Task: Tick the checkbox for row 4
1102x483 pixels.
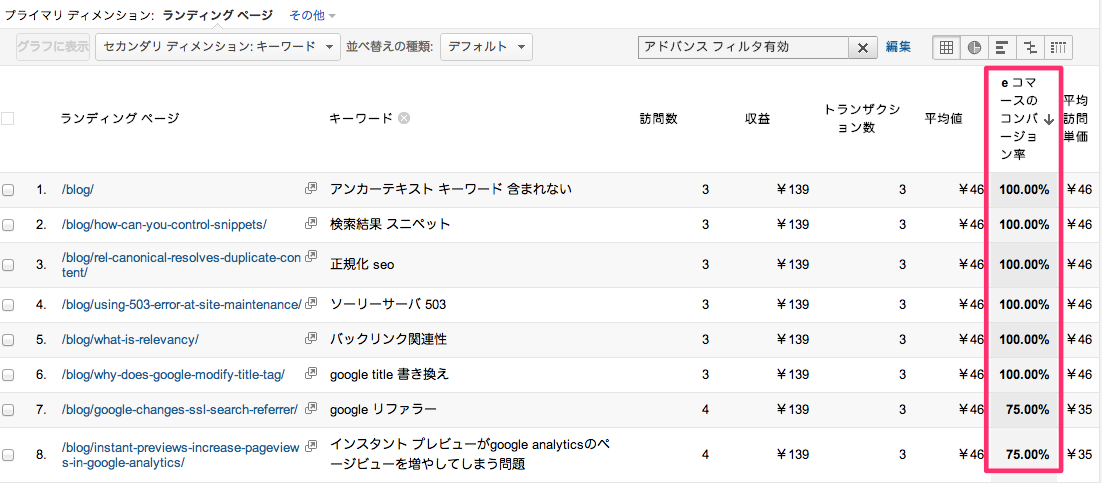Action: pos(8,304)
